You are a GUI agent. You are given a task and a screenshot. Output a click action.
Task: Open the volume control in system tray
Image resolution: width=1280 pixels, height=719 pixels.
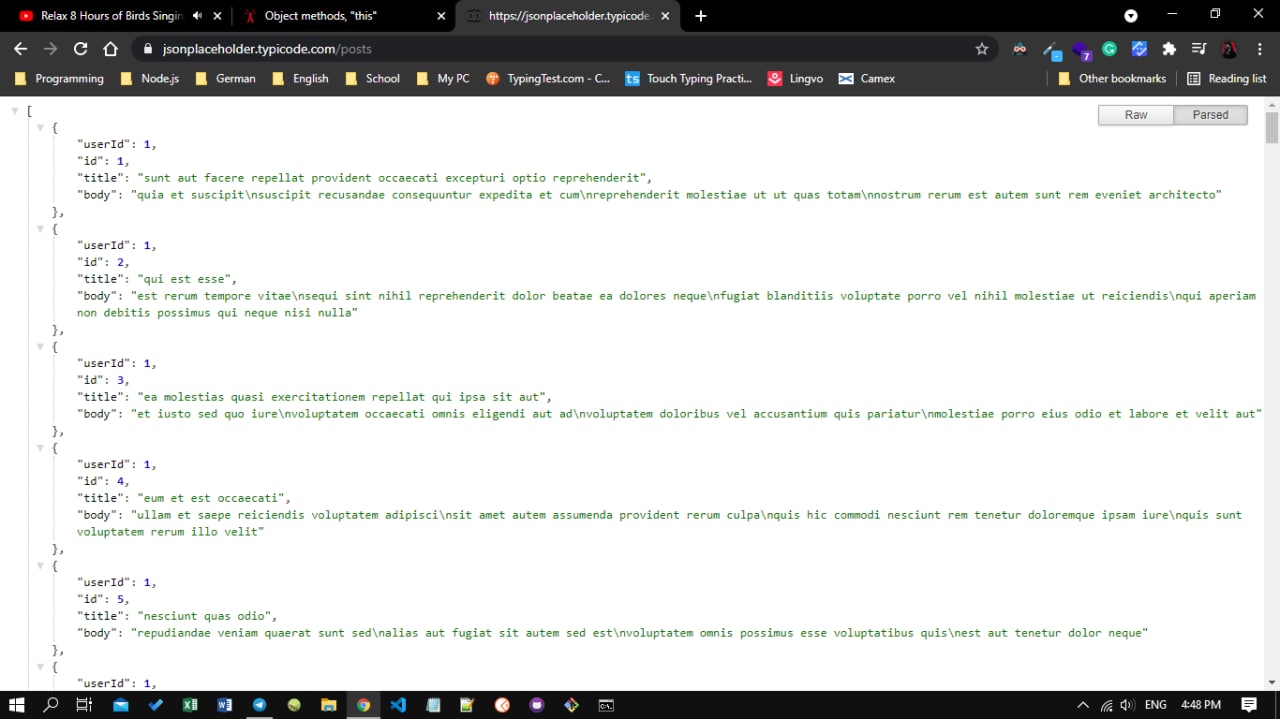point(1128,705)
